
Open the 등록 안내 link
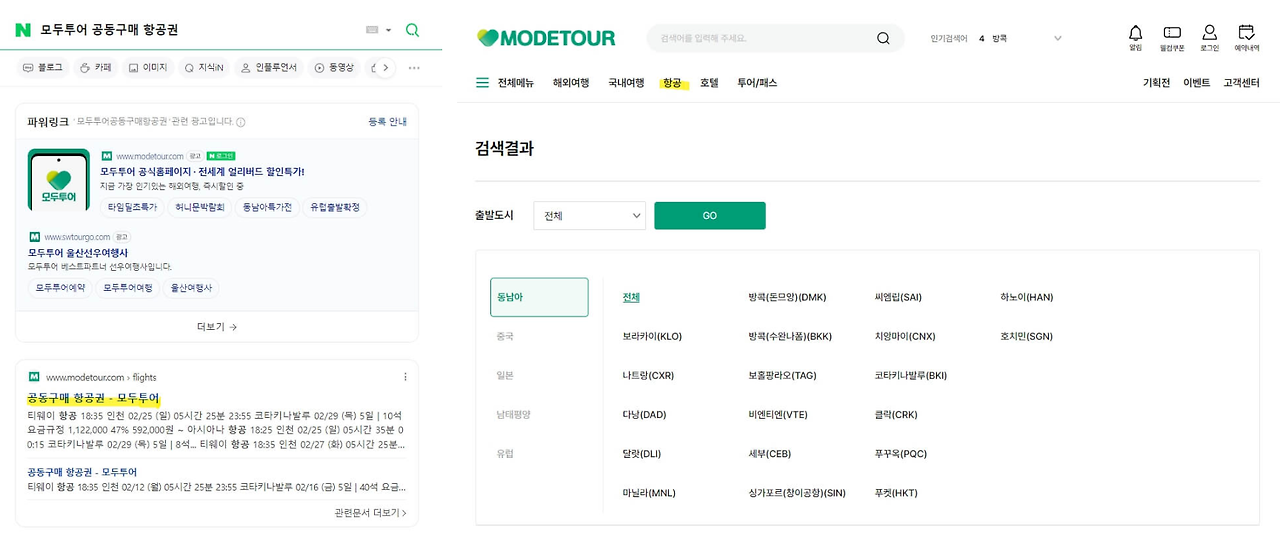(387, 122)
